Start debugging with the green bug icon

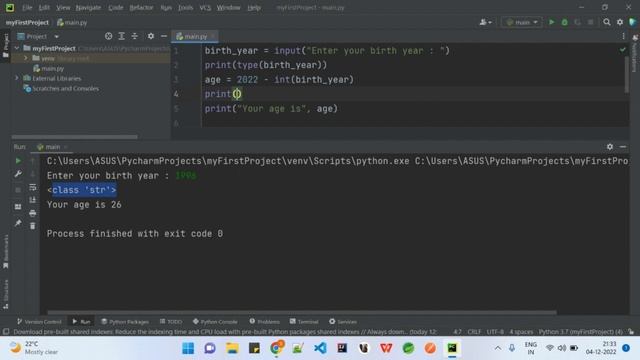tap(564, 22)
